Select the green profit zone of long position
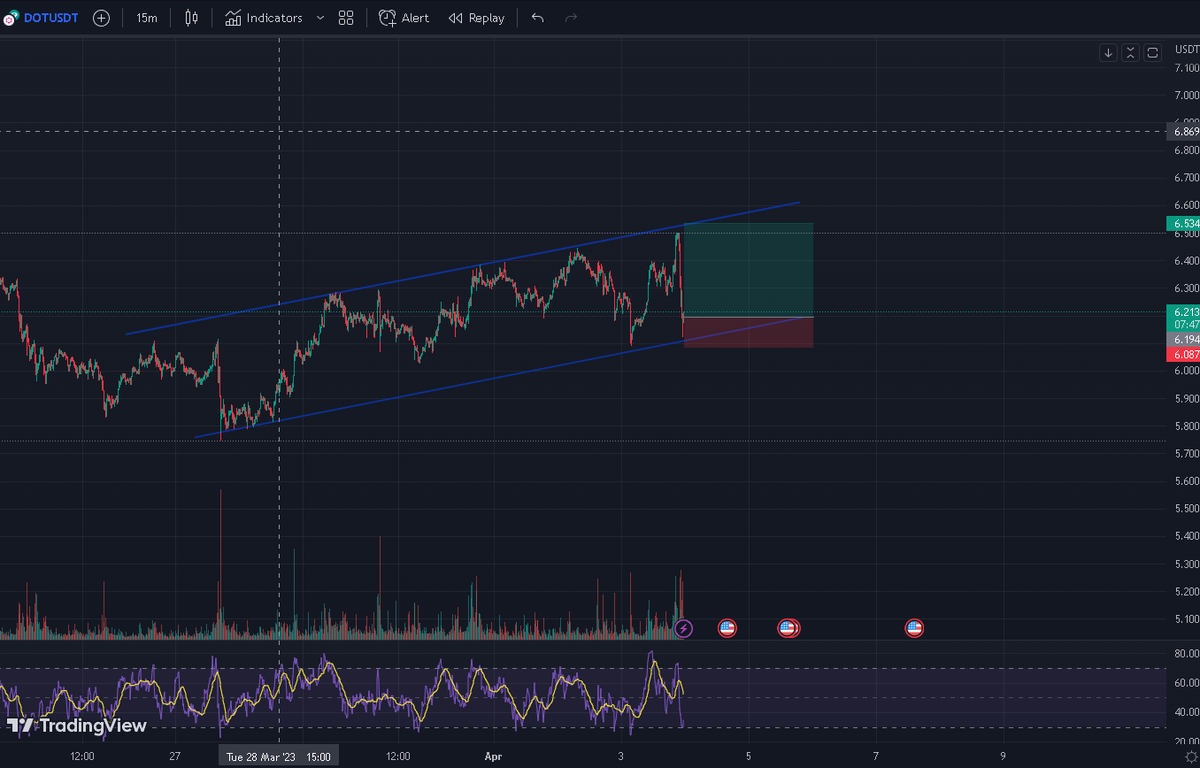The width and height of the screenshot is (1200, 768). pyautogui.click(x=748, y=270)
